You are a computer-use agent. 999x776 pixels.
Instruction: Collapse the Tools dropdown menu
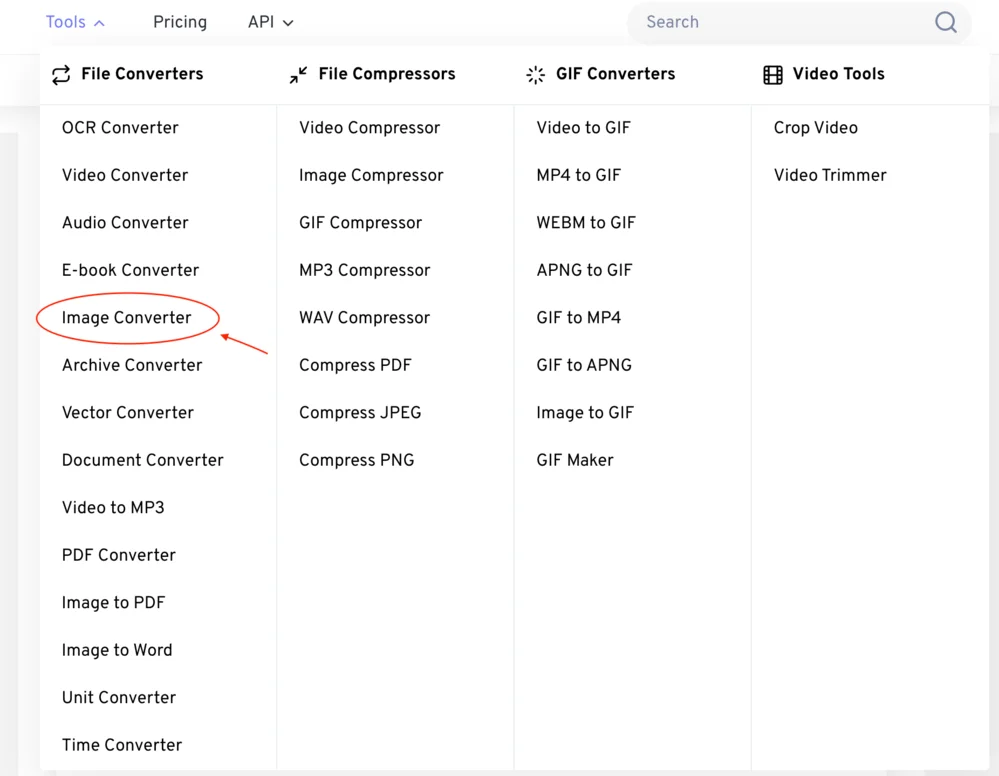[75, 22]
